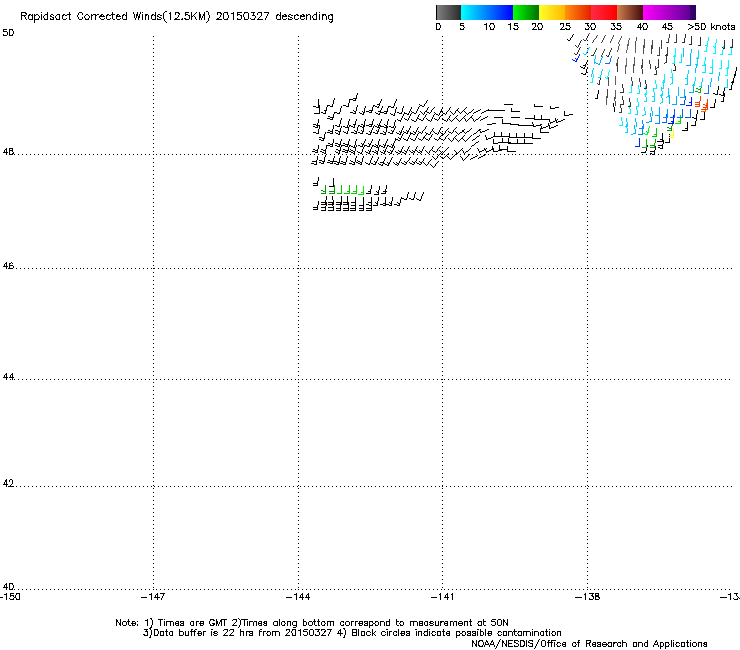Click the '25' legend scale label

click(x=565, y=27)
